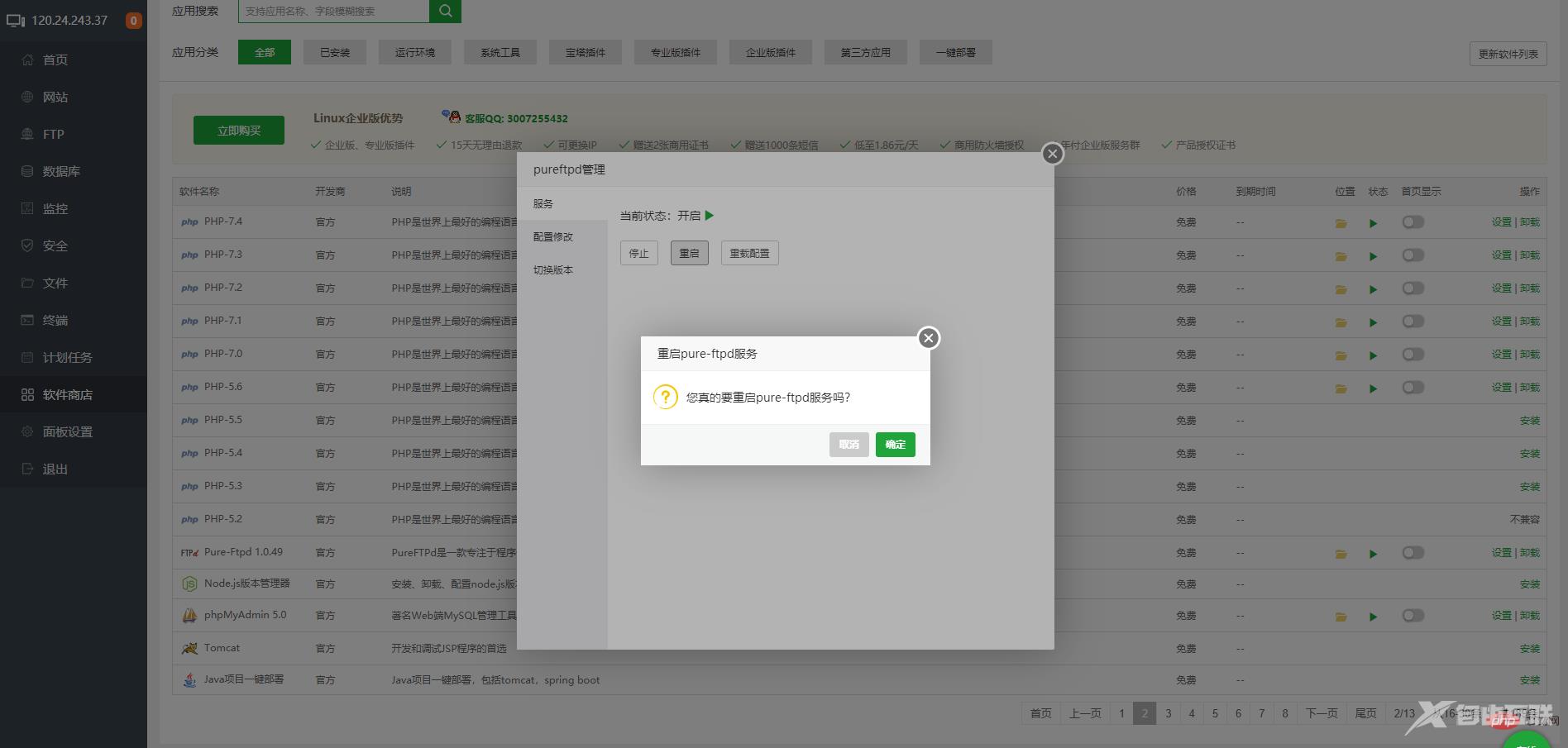The image size is (1568, 748).
Task: Click the QQ customer service icon
Action: pos(452,117)
